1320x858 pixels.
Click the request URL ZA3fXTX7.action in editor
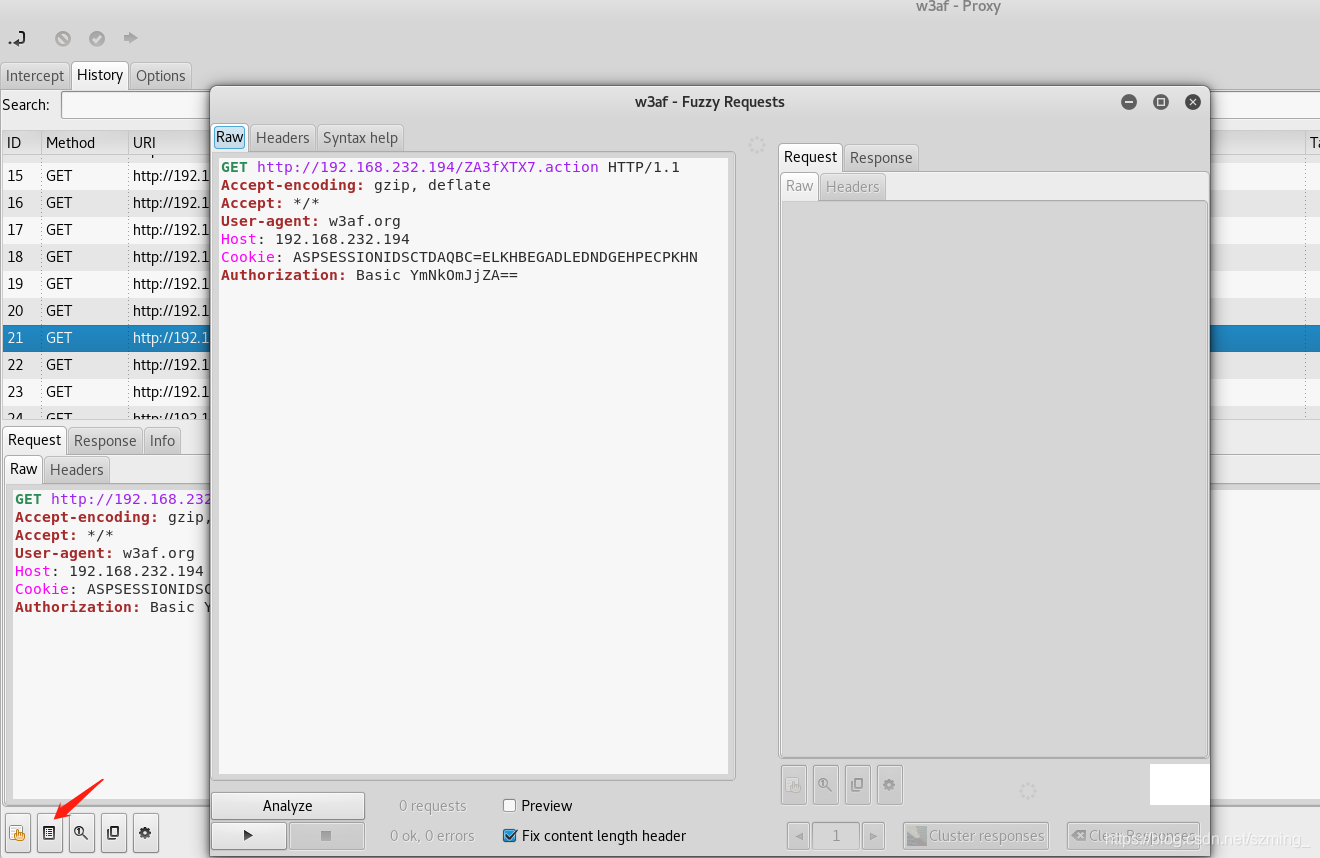pyautogui.click(x=427, y=167)
